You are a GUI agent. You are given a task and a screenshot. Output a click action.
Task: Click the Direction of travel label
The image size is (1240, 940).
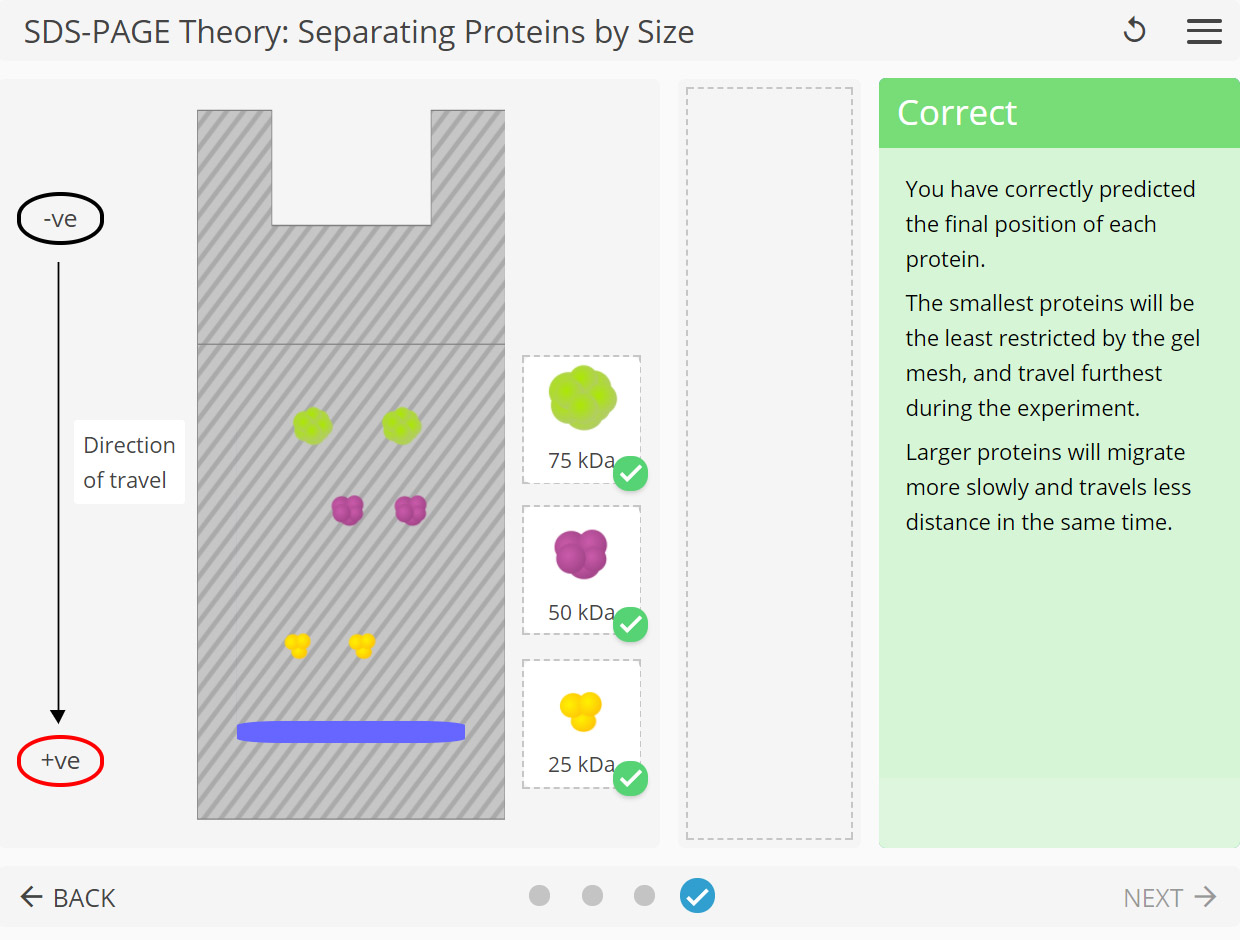coord(129,462)
